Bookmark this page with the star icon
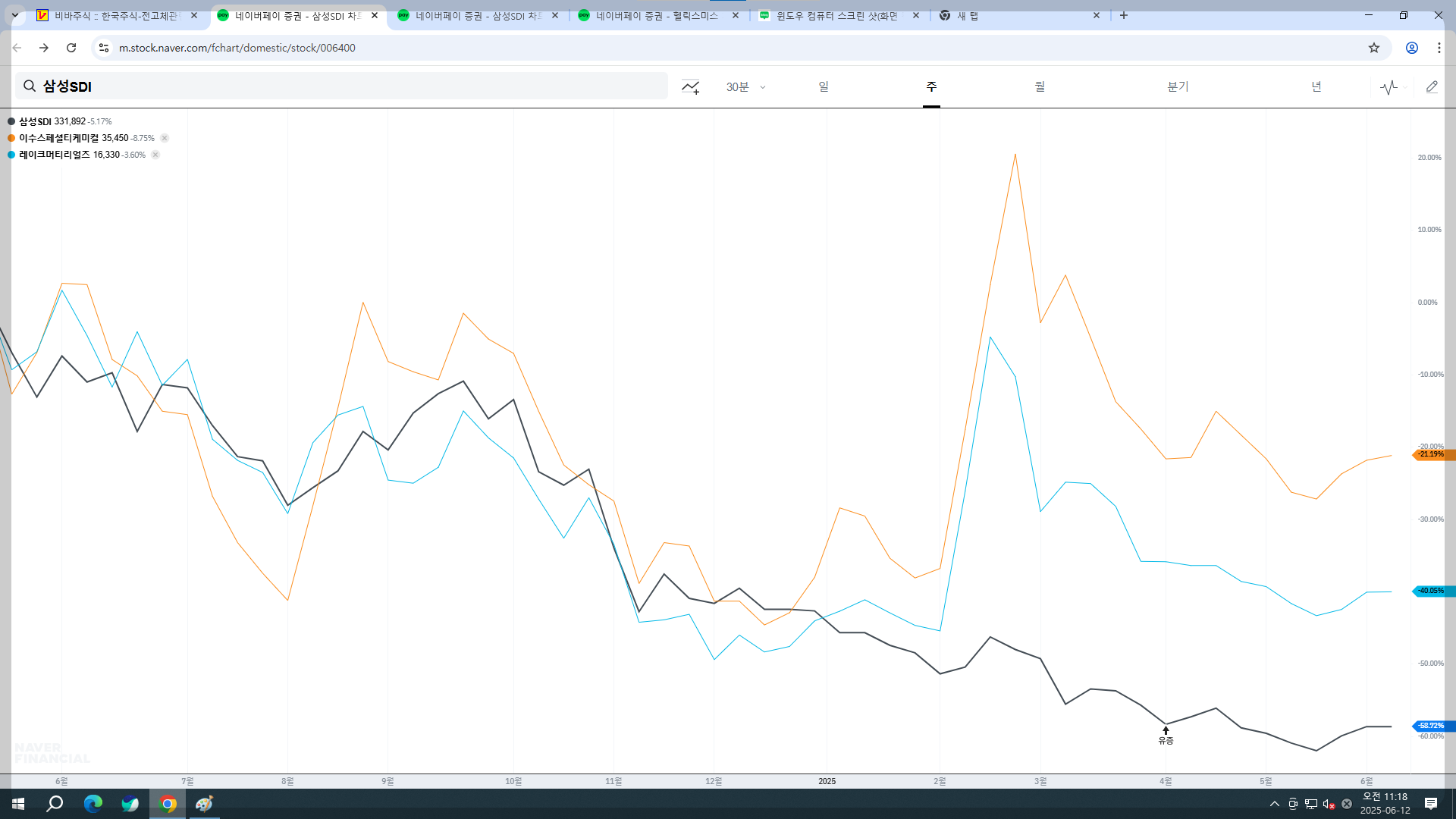This screenshot has height=819, width=1456. coord(1374,48)
